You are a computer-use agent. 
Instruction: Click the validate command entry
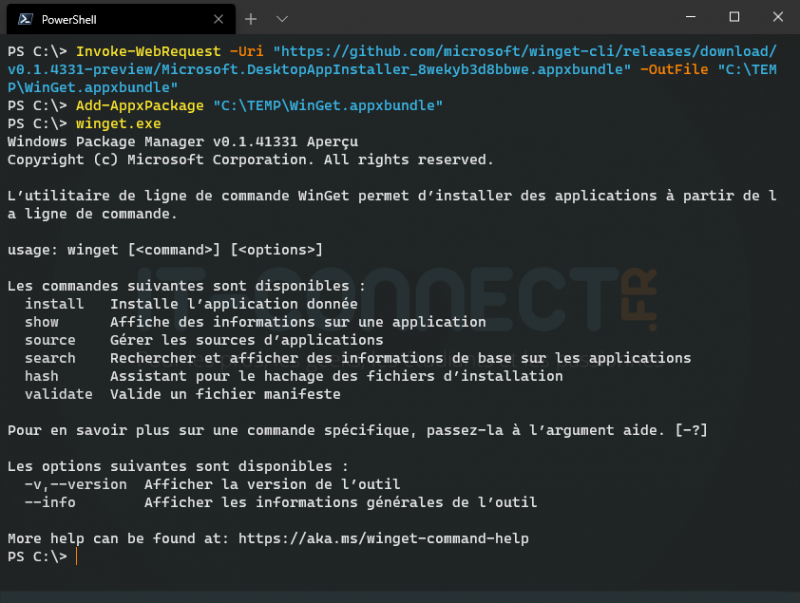click(x=58, y=394)
